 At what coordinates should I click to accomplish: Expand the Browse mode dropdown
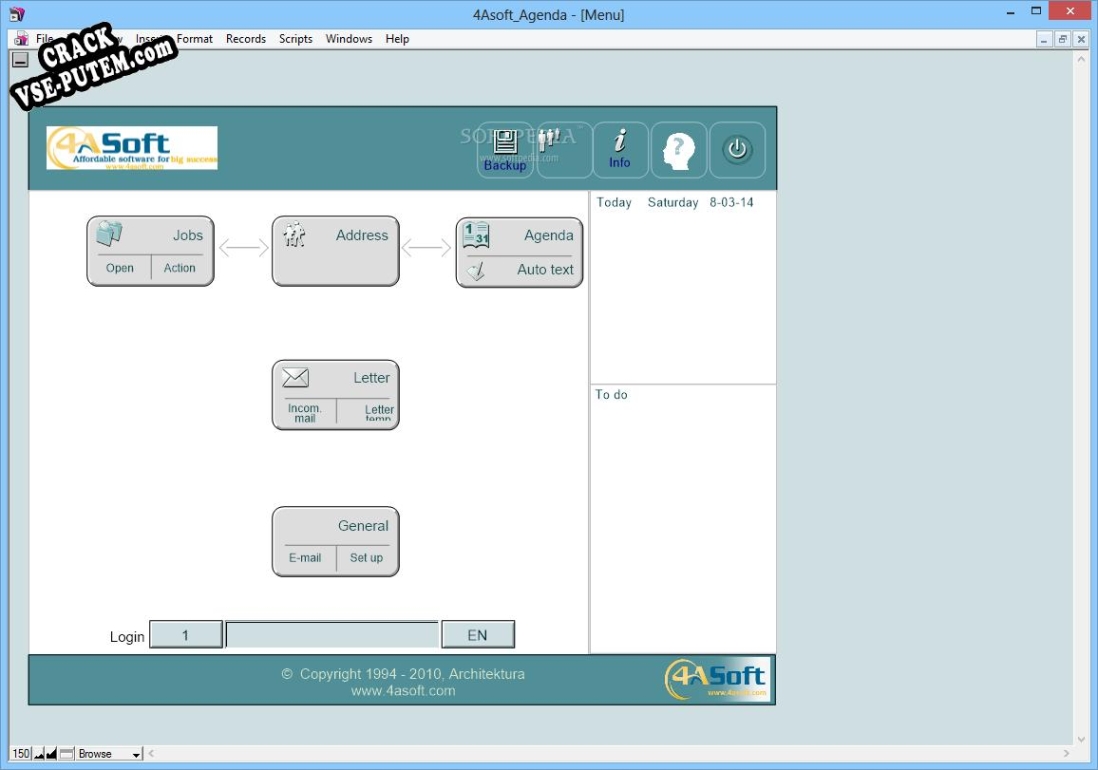[x=137, y=754]
